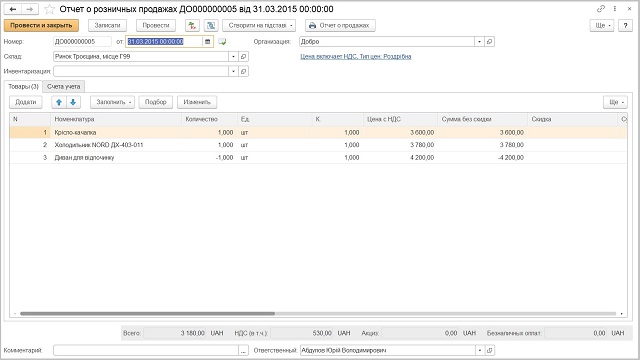
Task: Click the Дт/Кт postings icon in toolbar
Action: coord(192,25)
